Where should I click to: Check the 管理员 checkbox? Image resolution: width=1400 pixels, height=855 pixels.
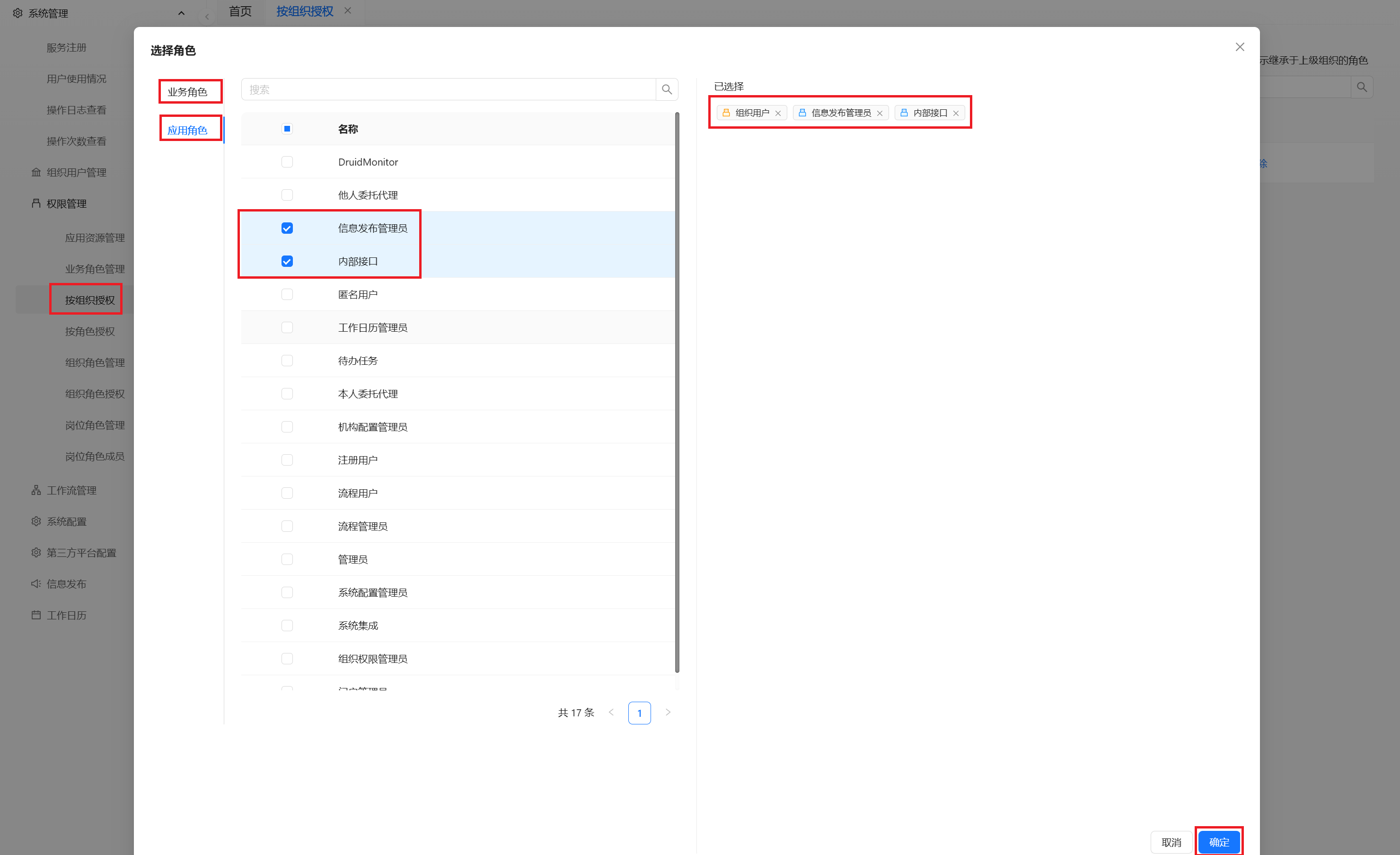287,560
